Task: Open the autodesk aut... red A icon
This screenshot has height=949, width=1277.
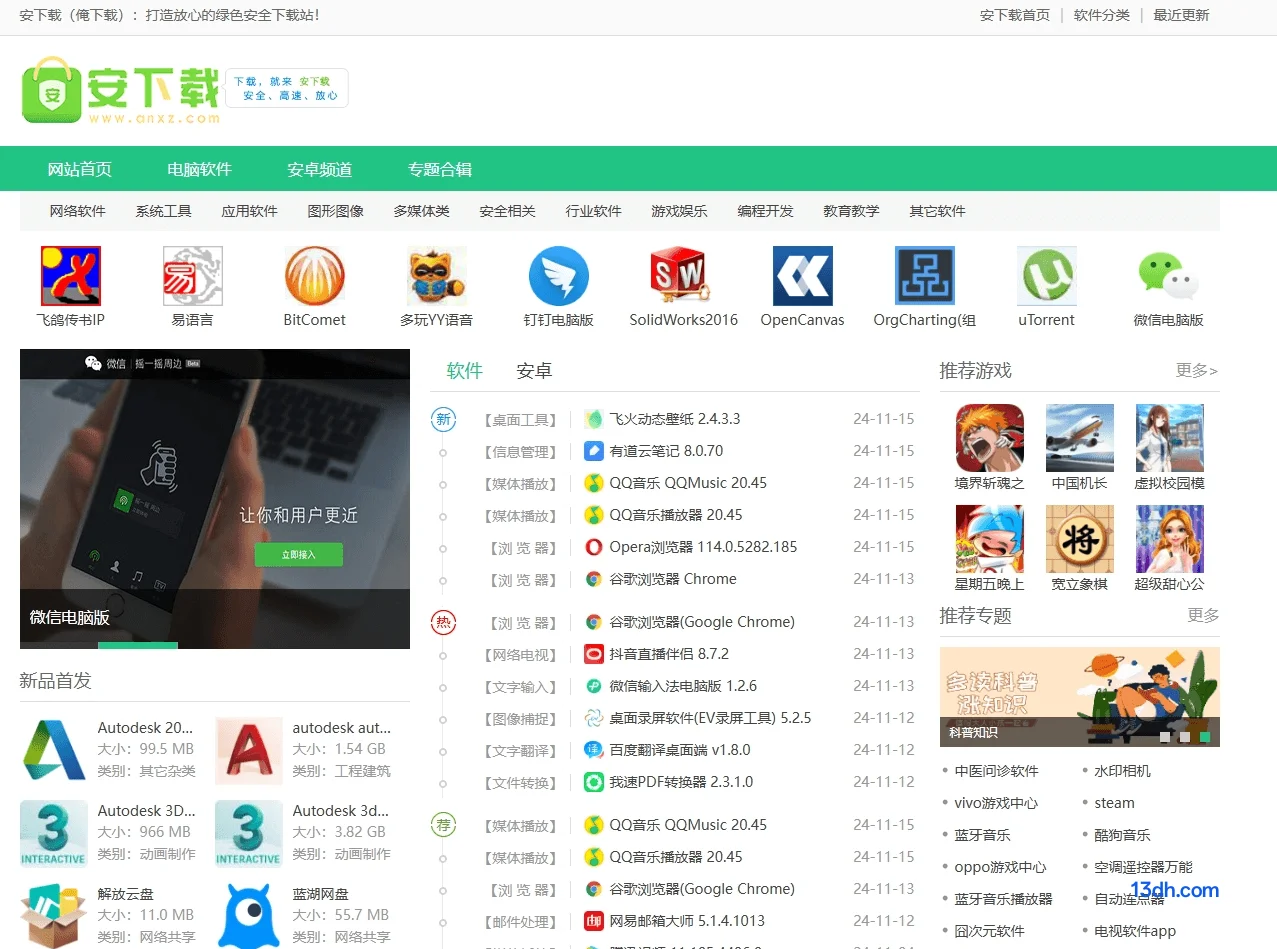Action: pos(249,750)
